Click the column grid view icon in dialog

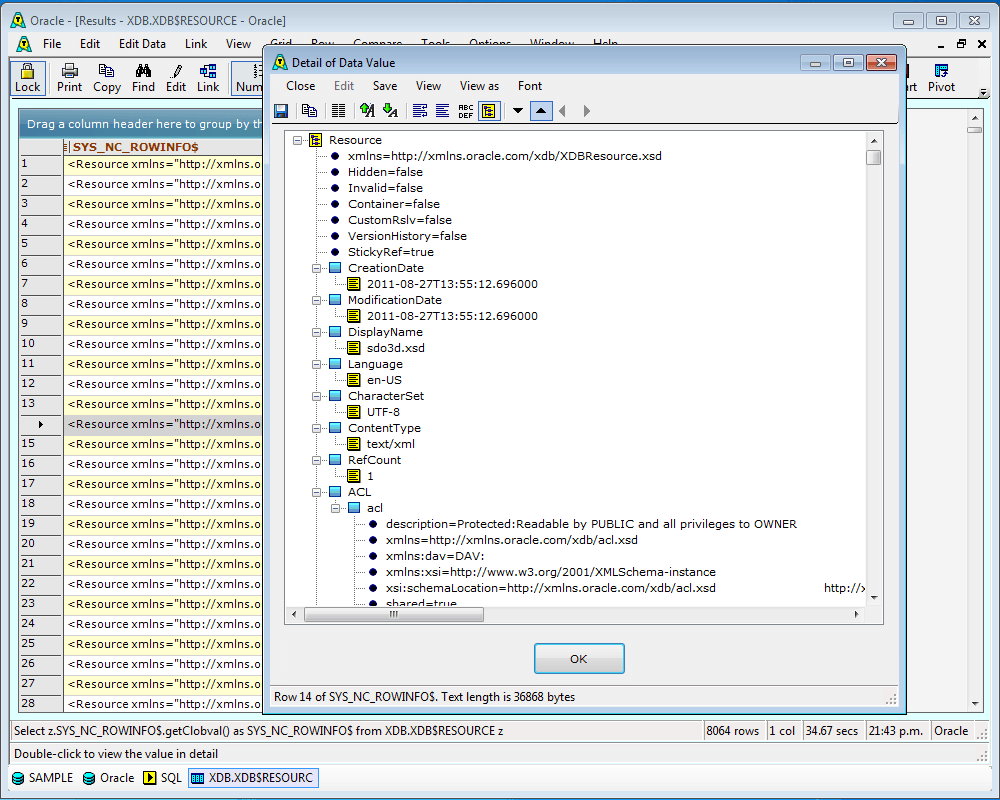point(339,111)
